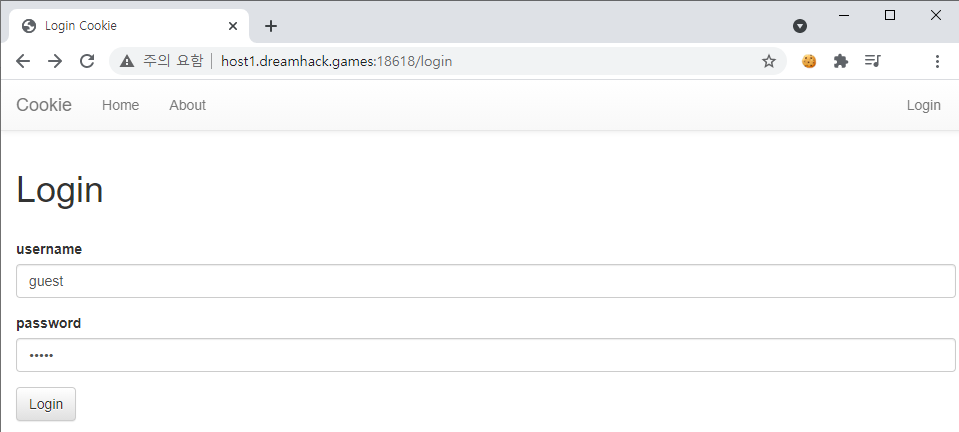Select the Login Cookie tab
Image resolution: width=959 pixels, height=432 pixels.
[x=129, y=26]
